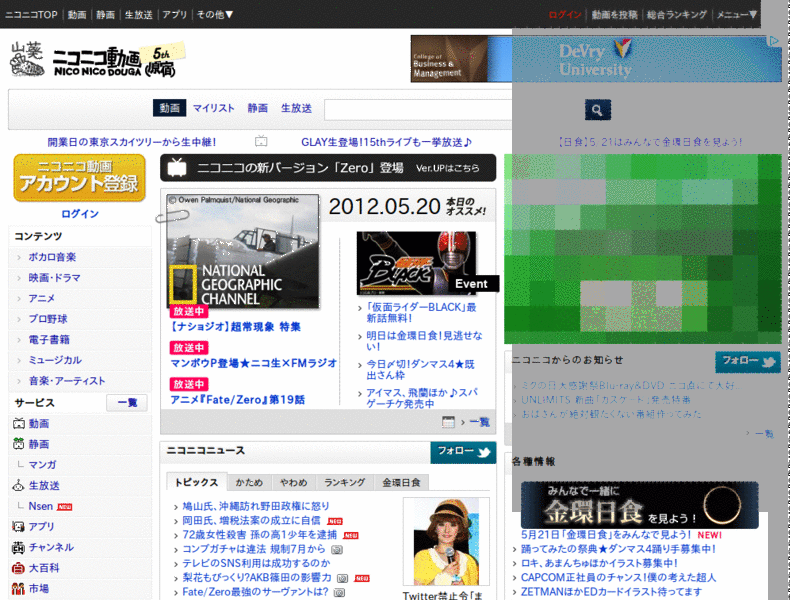
Task: Click the Ver.UPはこちら link
Action: [x=448, y=168]
